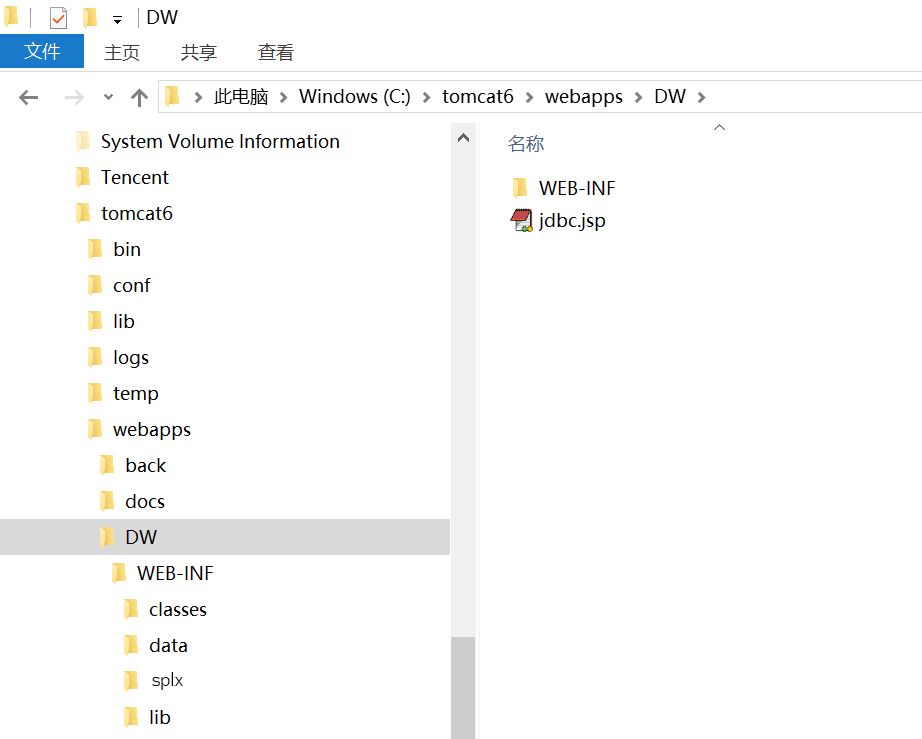Expand the chevron after DW in address bar
Image resolution: width=922 pixels, height=739 pixels.
point(701,97)
